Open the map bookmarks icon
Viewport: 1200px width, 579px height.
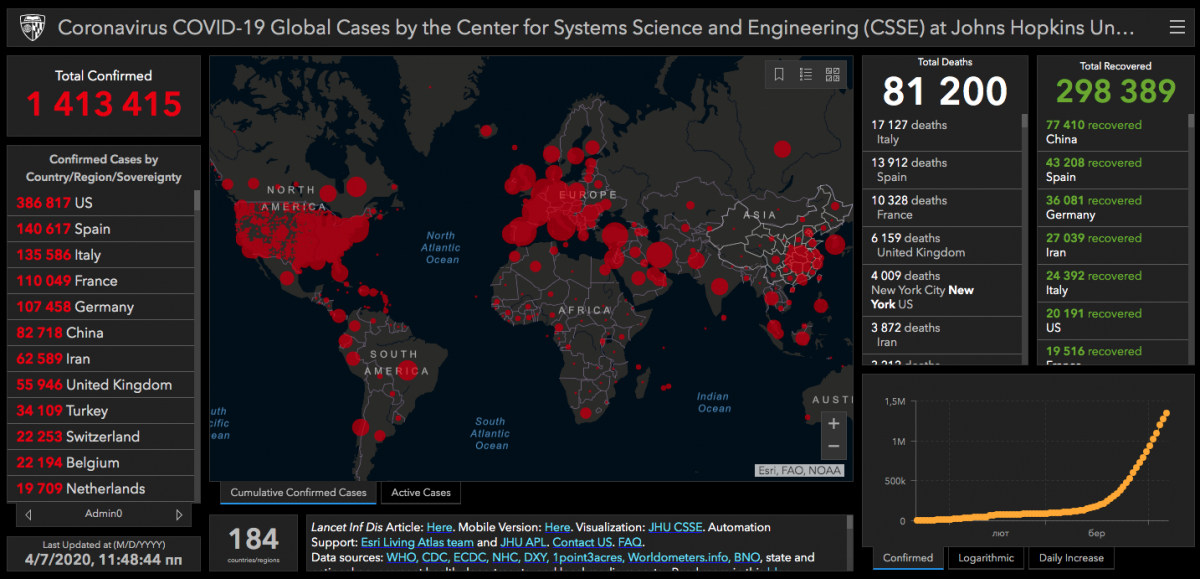780,74
